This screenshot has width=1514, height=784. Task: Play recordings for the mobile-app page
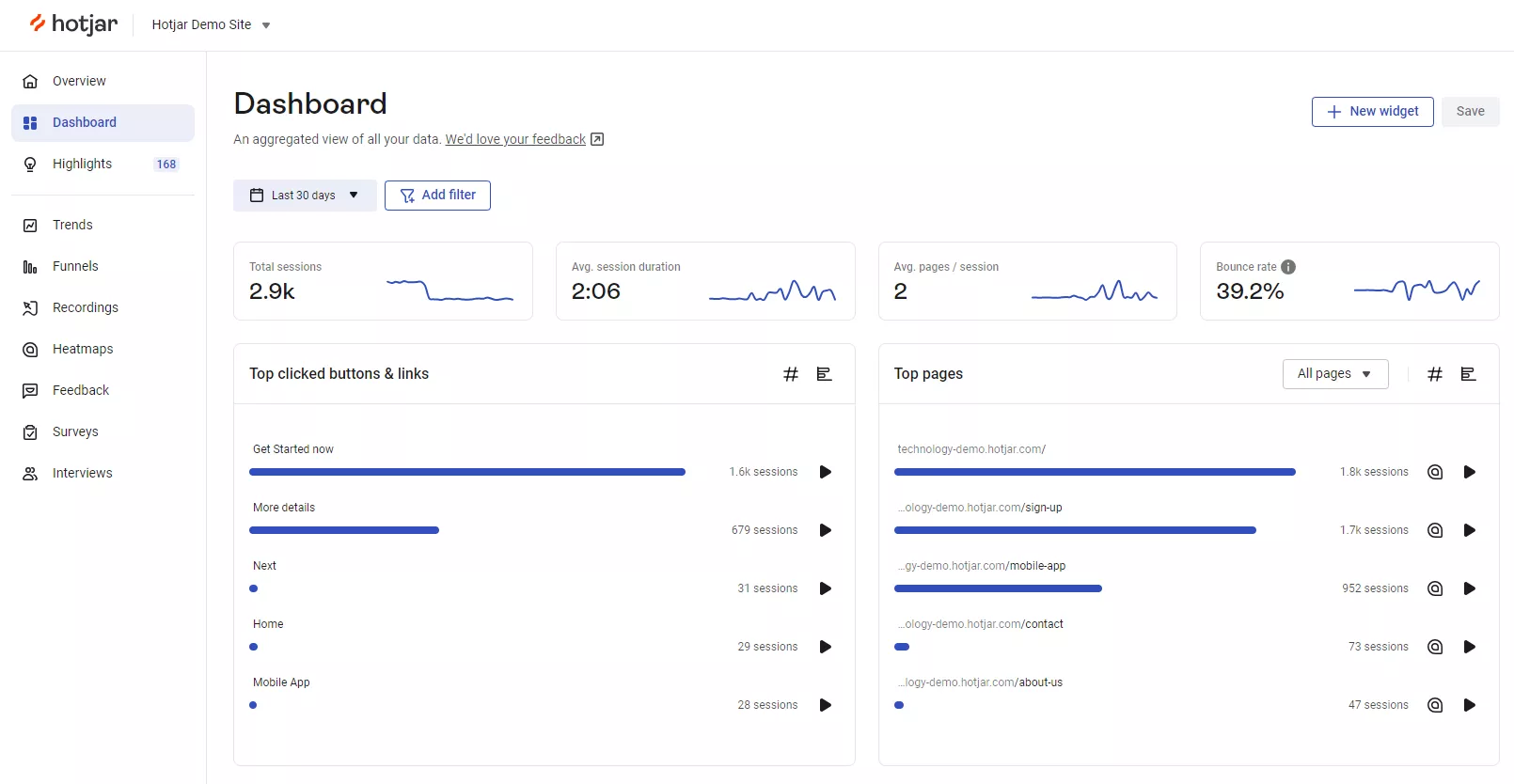tap(1470, 588)
